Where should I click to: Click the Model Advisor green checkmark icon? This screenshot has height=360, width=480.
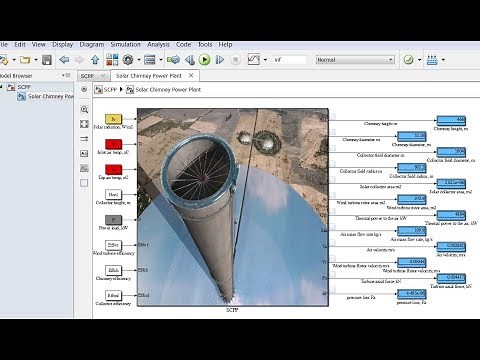click(x=408, y=60)
